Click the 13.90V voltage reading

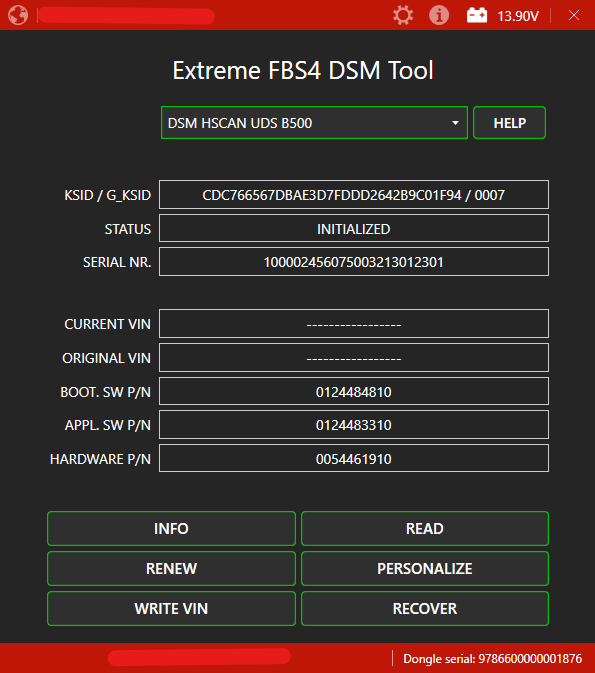[518, 16]
